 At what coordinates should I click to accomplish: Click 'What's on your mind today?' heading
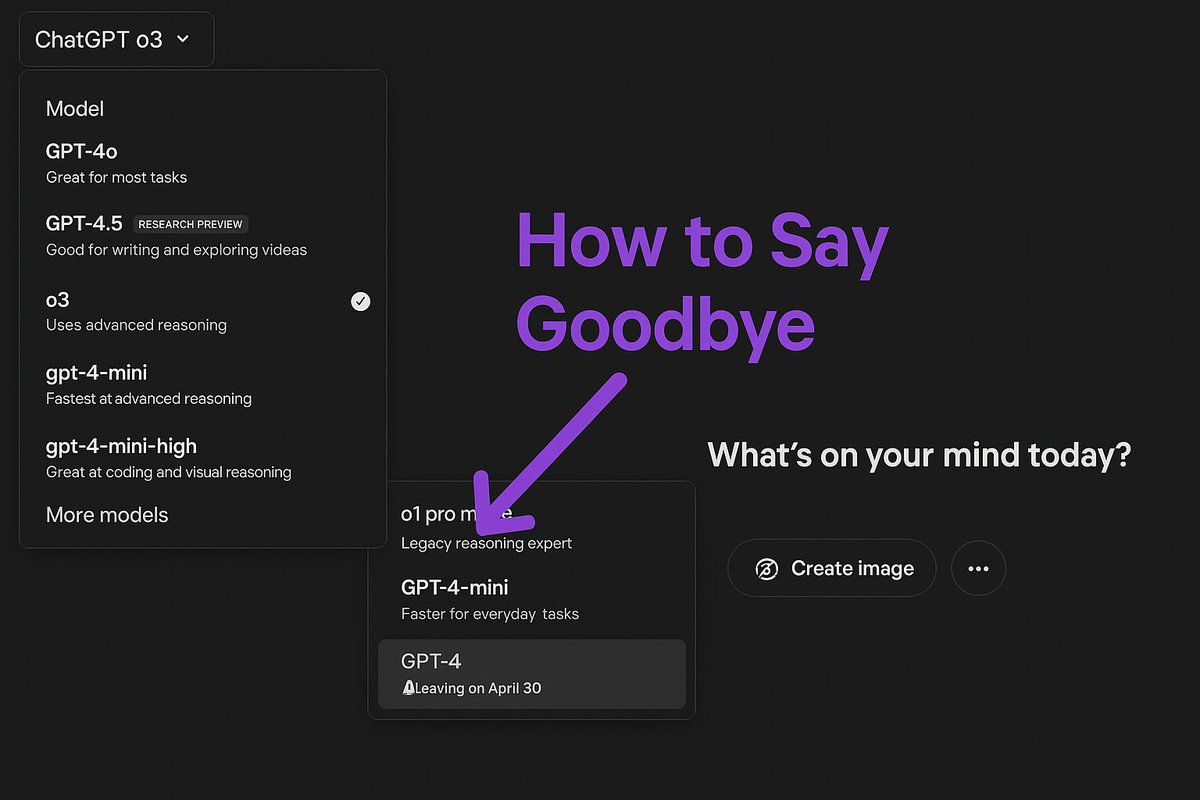tap(919, 455)
